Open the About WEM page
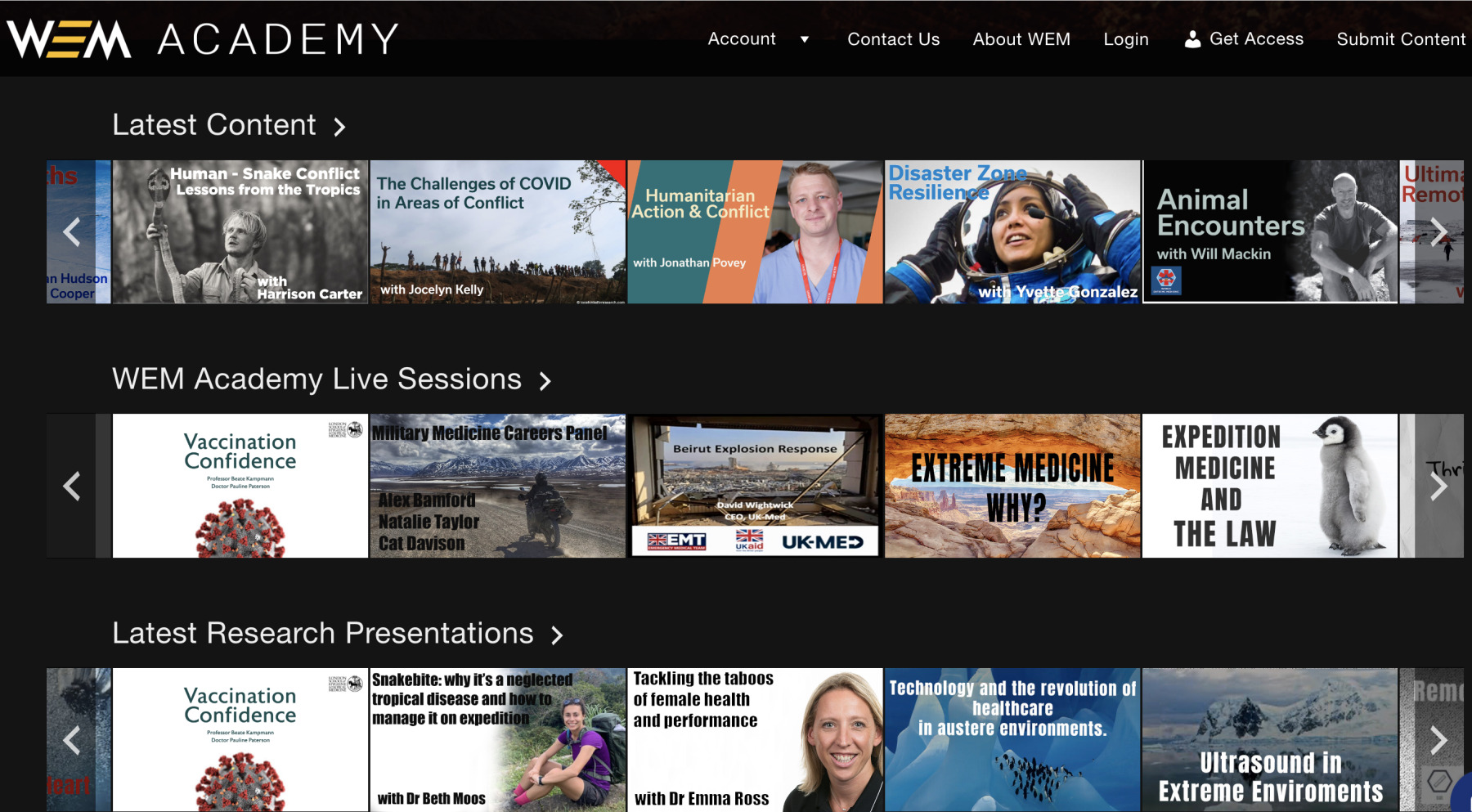 tap(1021, 38)
